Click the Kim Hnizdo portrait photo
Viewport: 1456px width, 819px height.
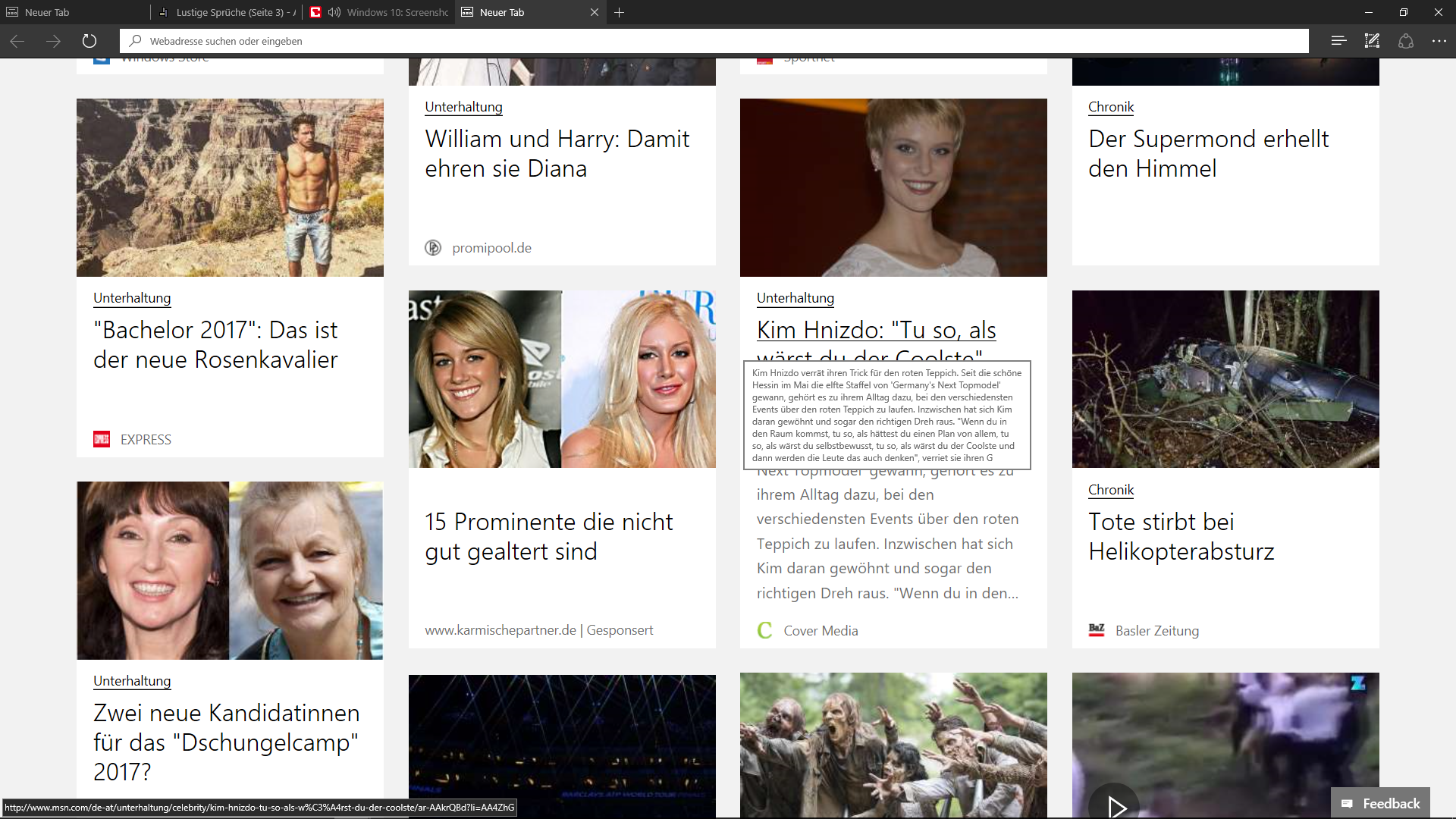tap(893, 187)
